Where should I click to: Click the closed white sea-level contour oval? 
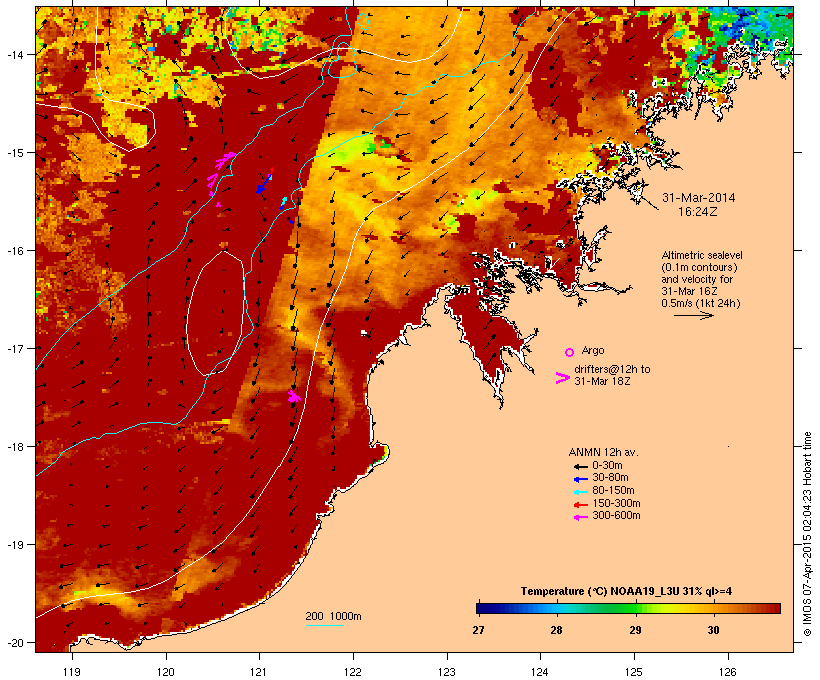(215, 313)
